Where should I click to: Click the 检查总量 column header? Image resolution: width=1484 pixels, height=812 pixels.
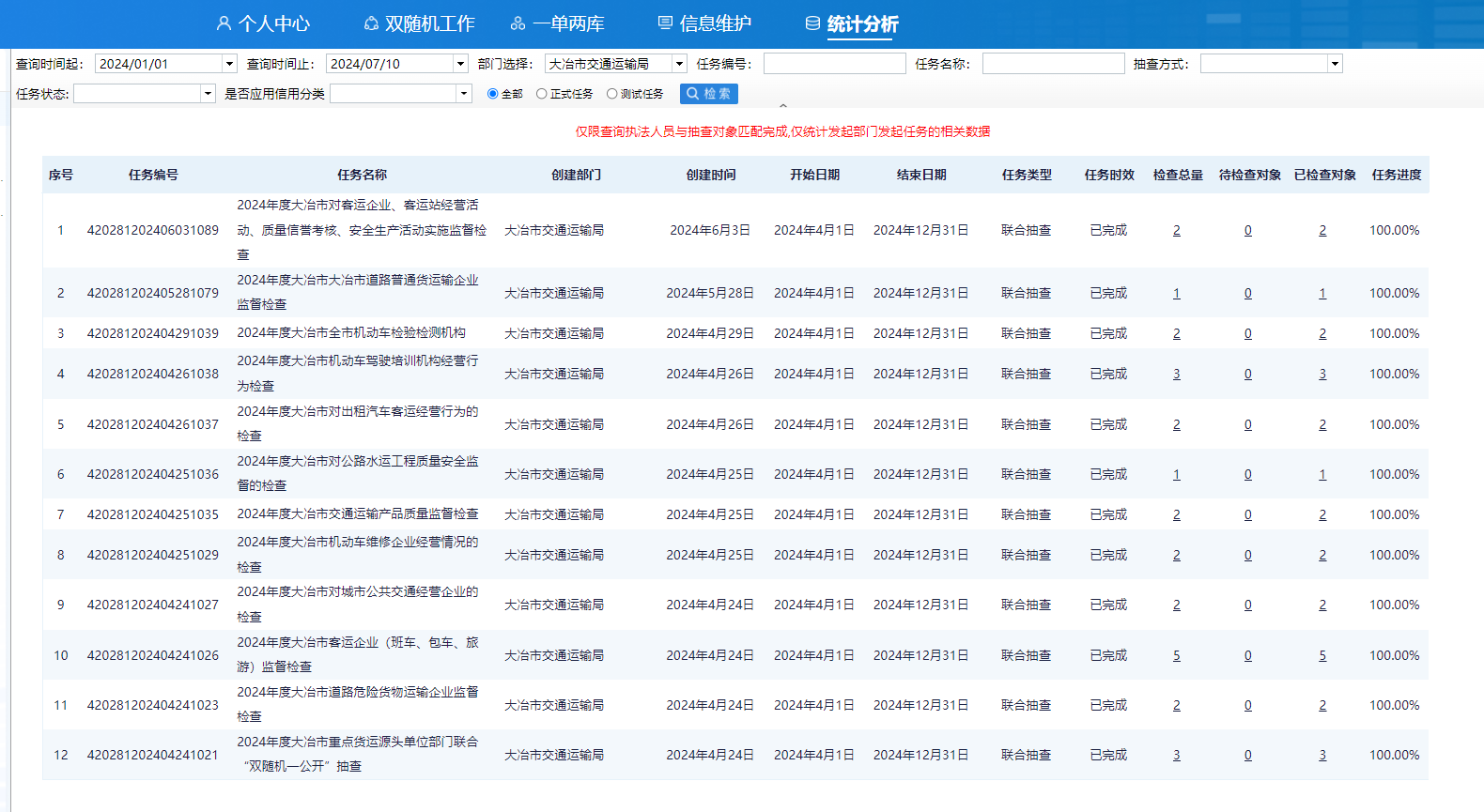tap(1178, 175)
